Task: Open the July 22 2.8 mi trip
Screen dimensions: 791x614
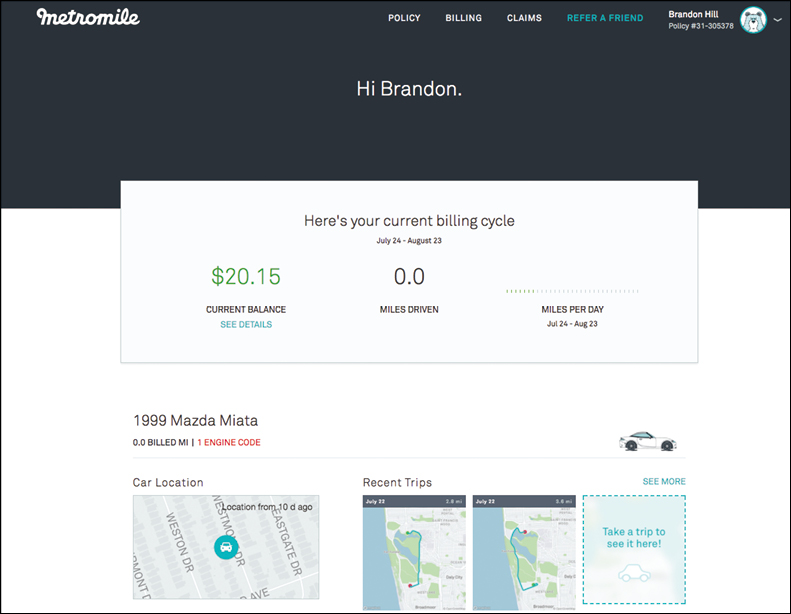Action: 414,552
